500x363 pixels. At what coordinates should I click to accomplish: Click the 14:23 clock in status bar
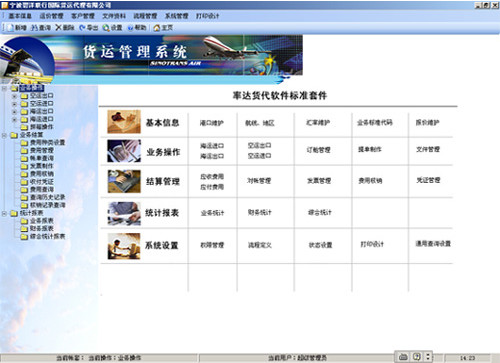(x=467, y=358)
